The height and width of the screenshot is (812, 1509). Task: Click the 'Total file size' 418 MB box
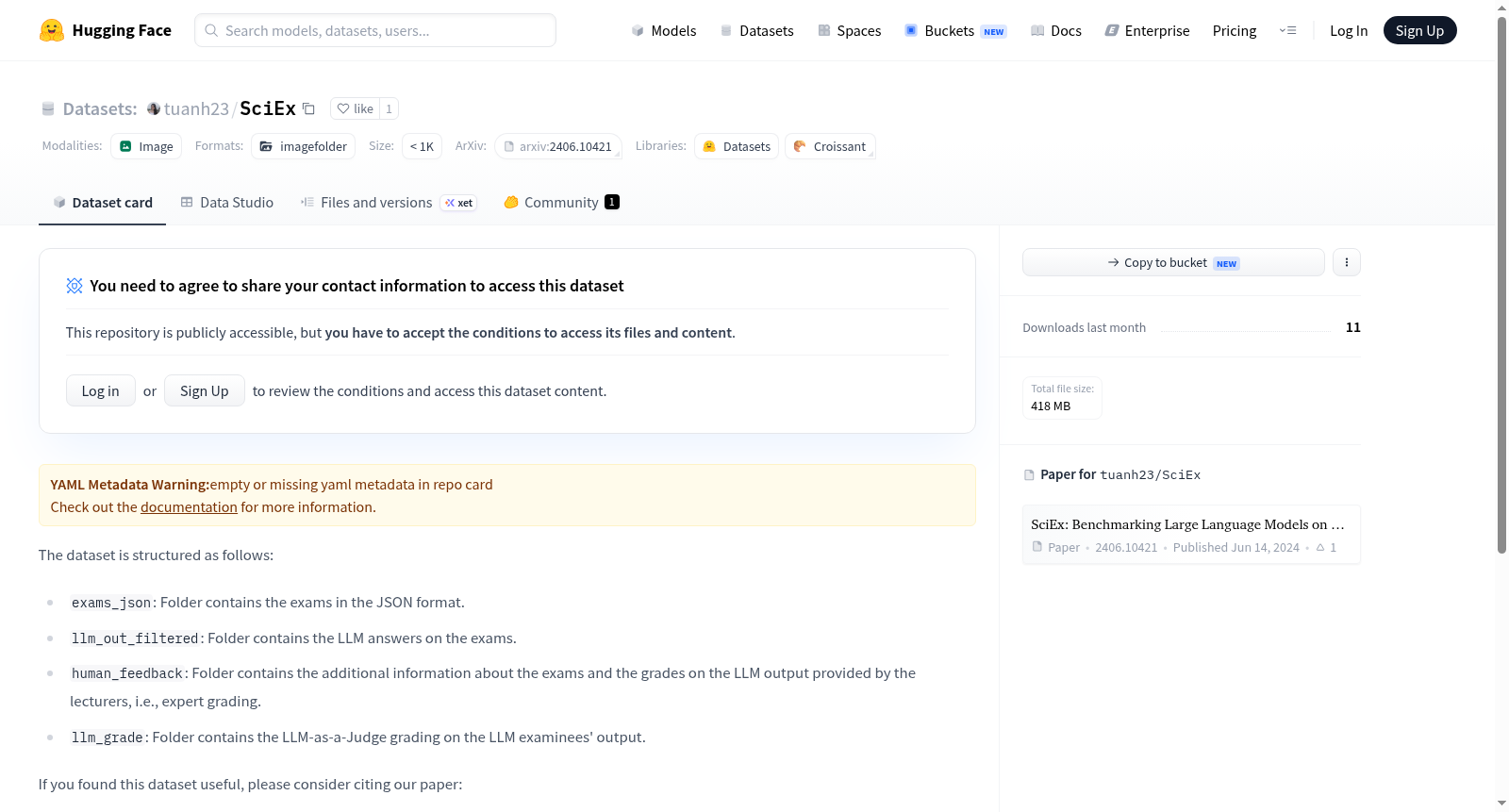point(1062,398)
